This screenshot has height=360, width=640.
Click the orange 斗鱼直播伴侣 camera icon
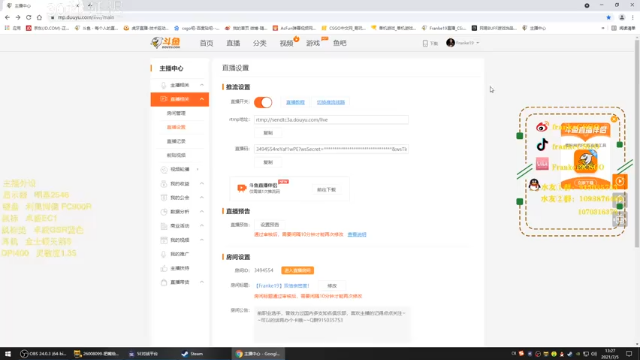[x=242, y=188]
